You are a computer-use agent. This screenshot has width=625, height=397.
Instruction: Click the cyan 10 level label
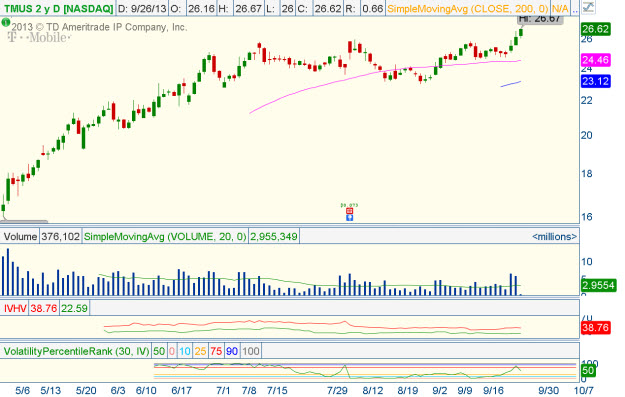185,351
